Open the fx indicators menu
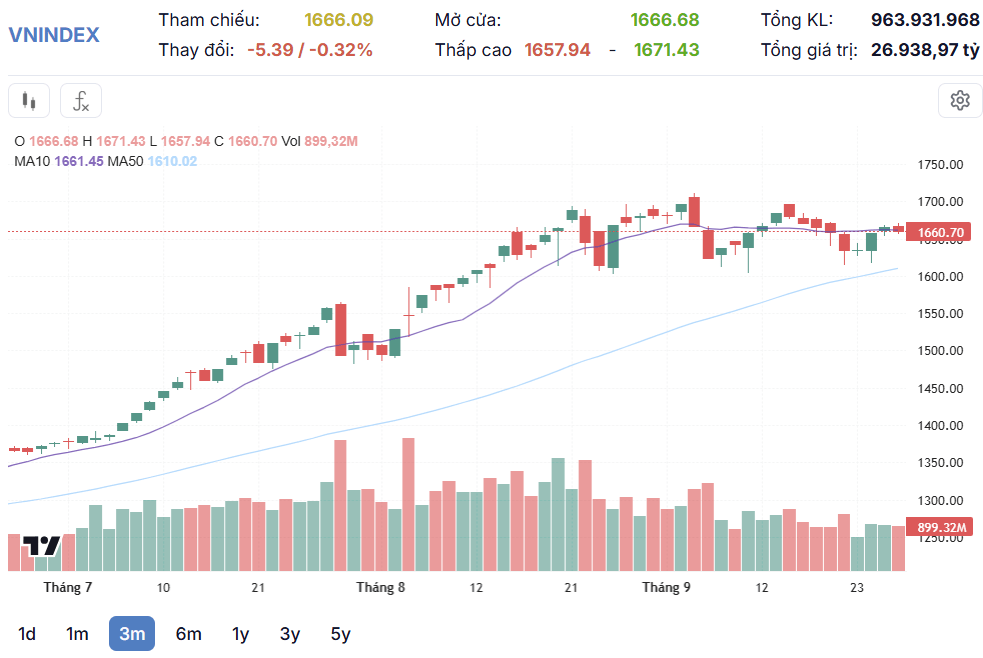The image size is (983, 658). pos(81,100)
